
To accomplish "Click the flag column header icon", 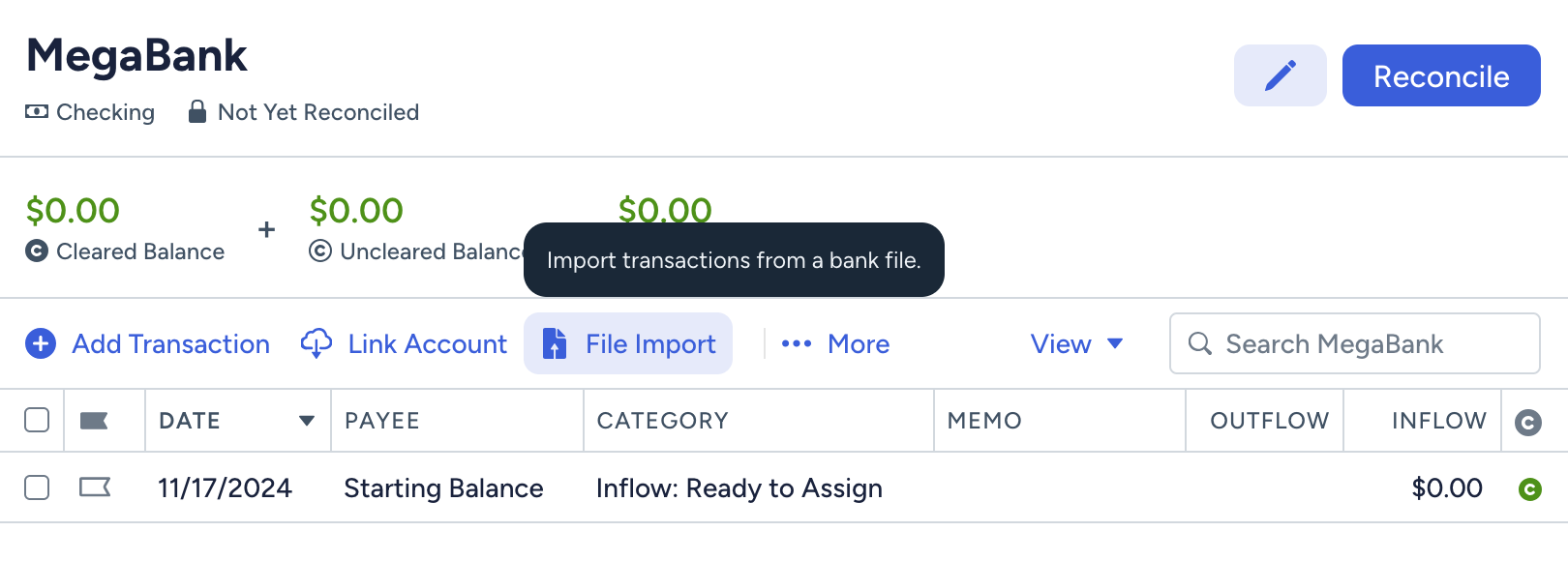I will coord(94,421).
